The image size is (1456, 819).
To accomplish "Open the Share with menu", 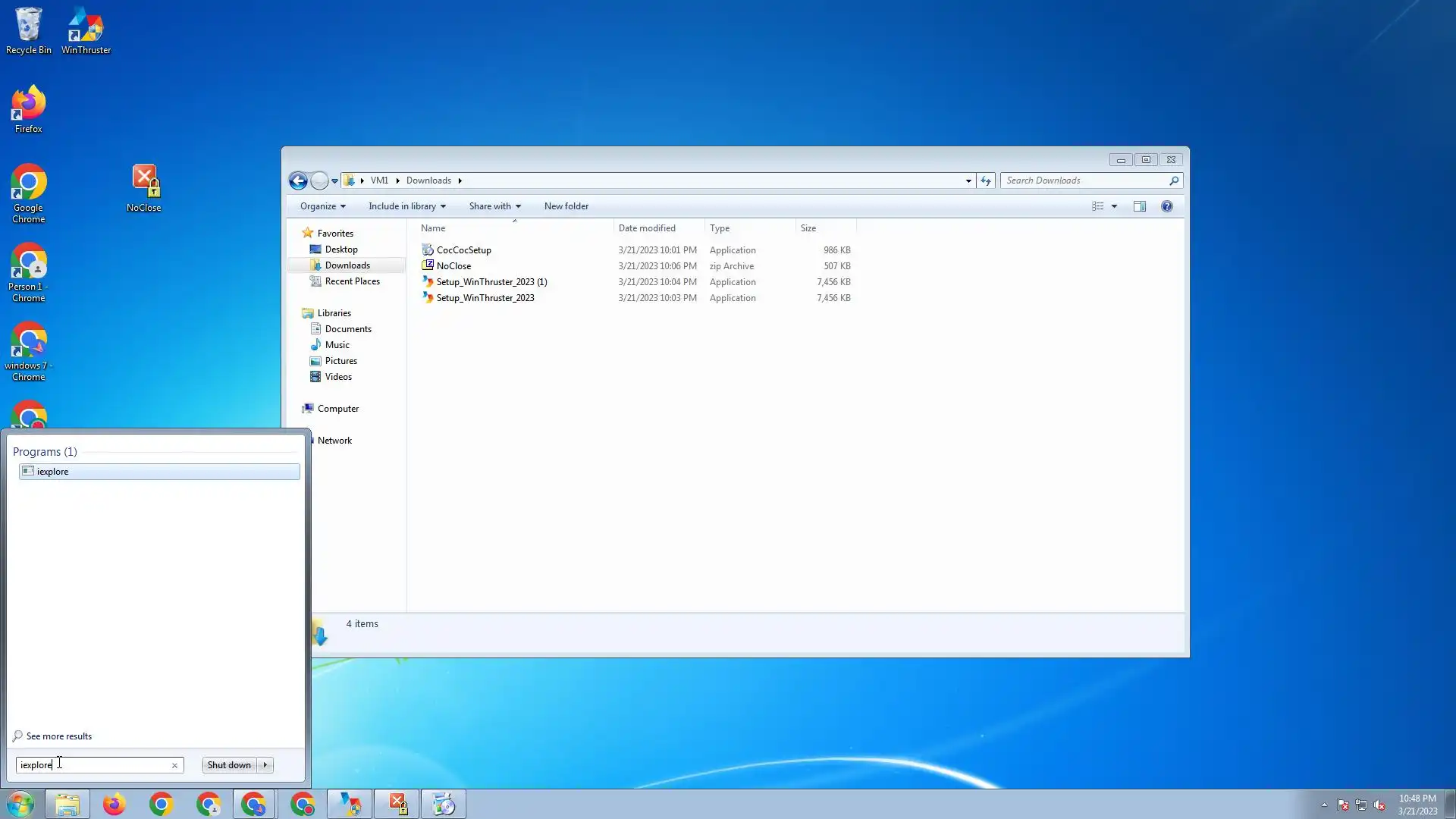I will pos(494,206).
